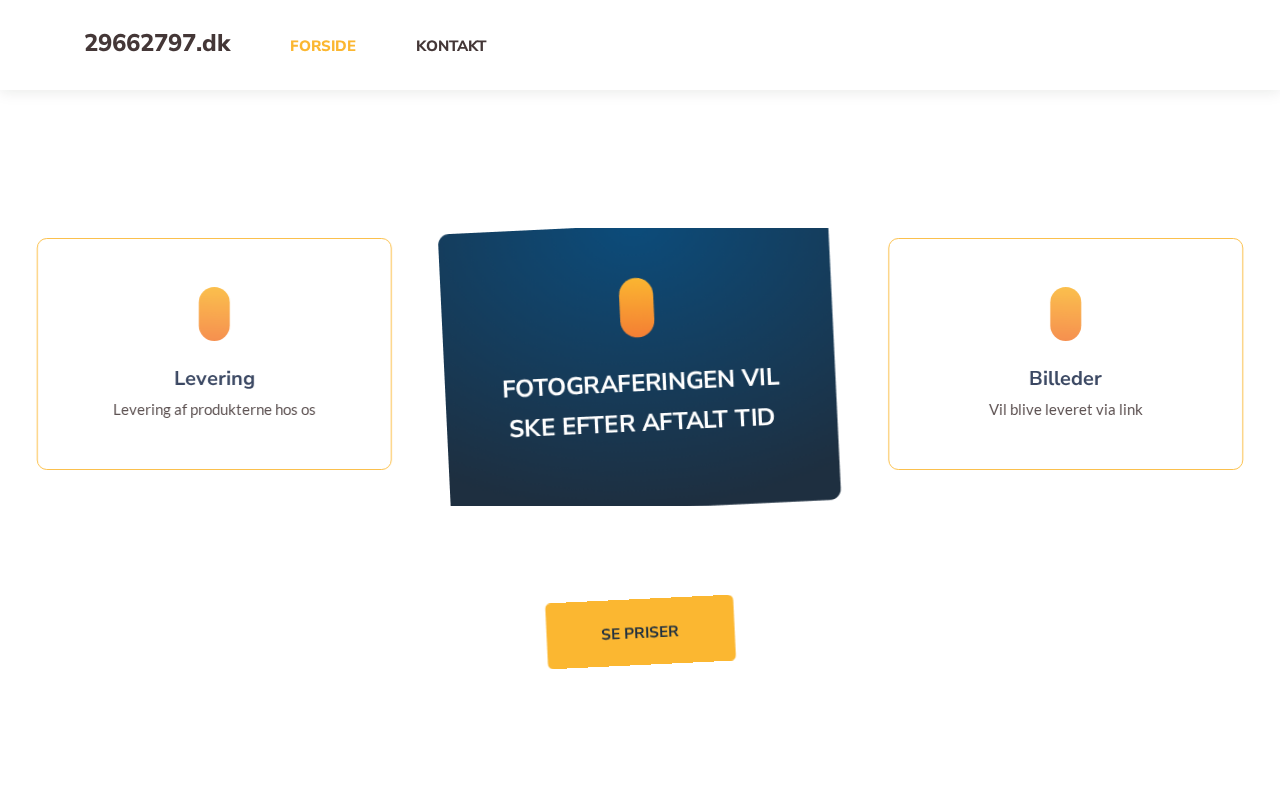1280x800 pixels.
Task: Click the 29662797.dk site logo
Action: [x=157, y=44]
